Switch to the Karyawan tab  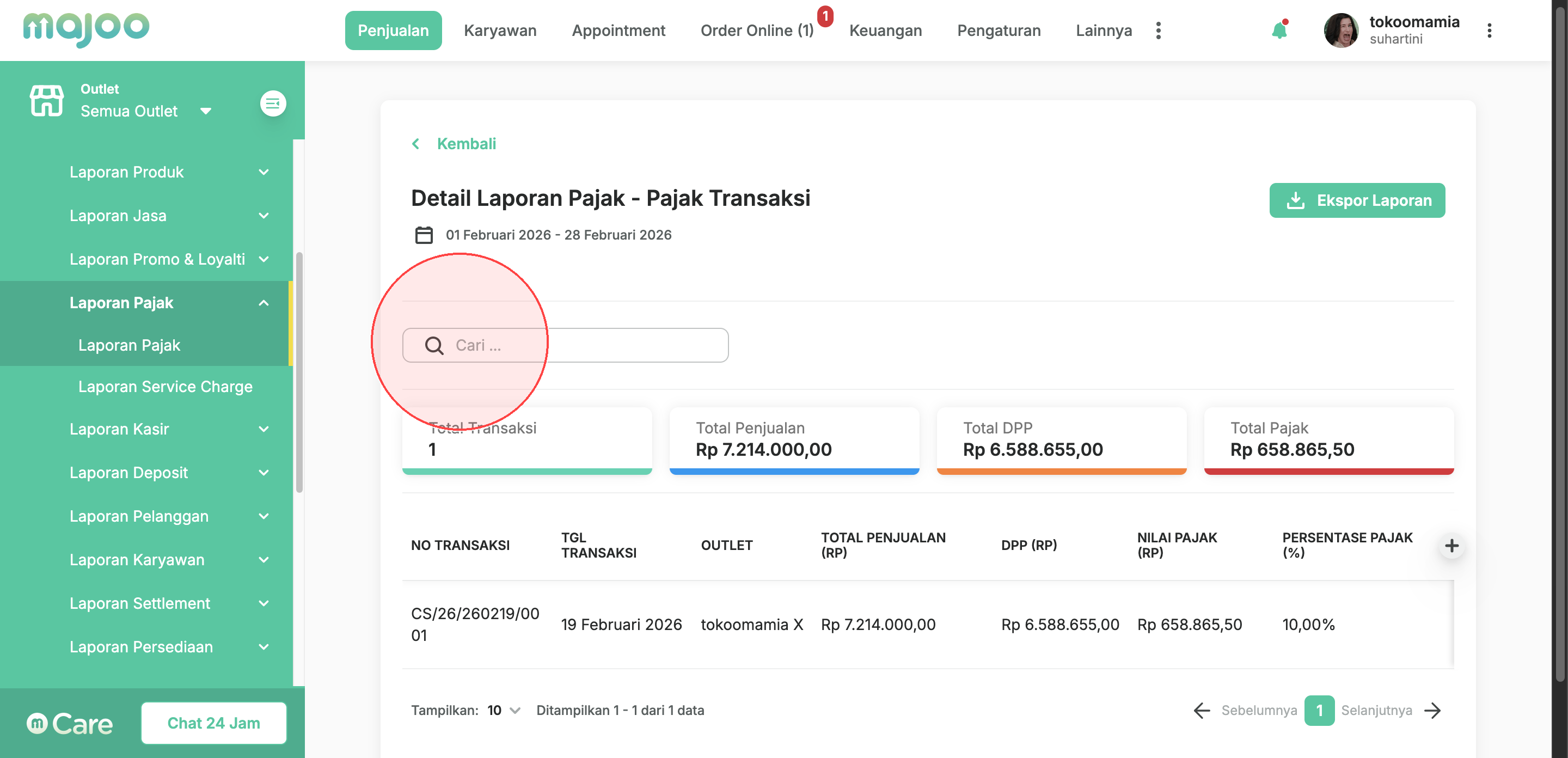click(500, 30)
